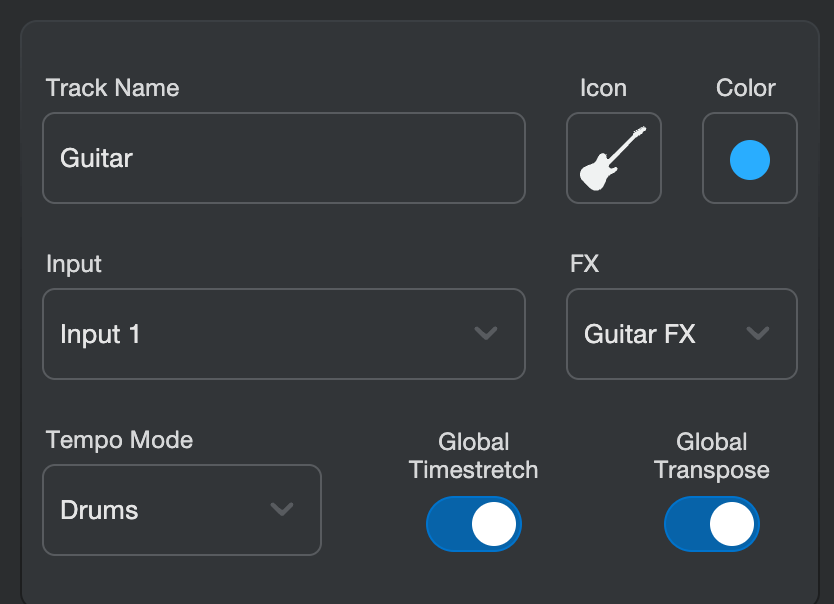Open the blue track color picker

(x=749, y=158)
